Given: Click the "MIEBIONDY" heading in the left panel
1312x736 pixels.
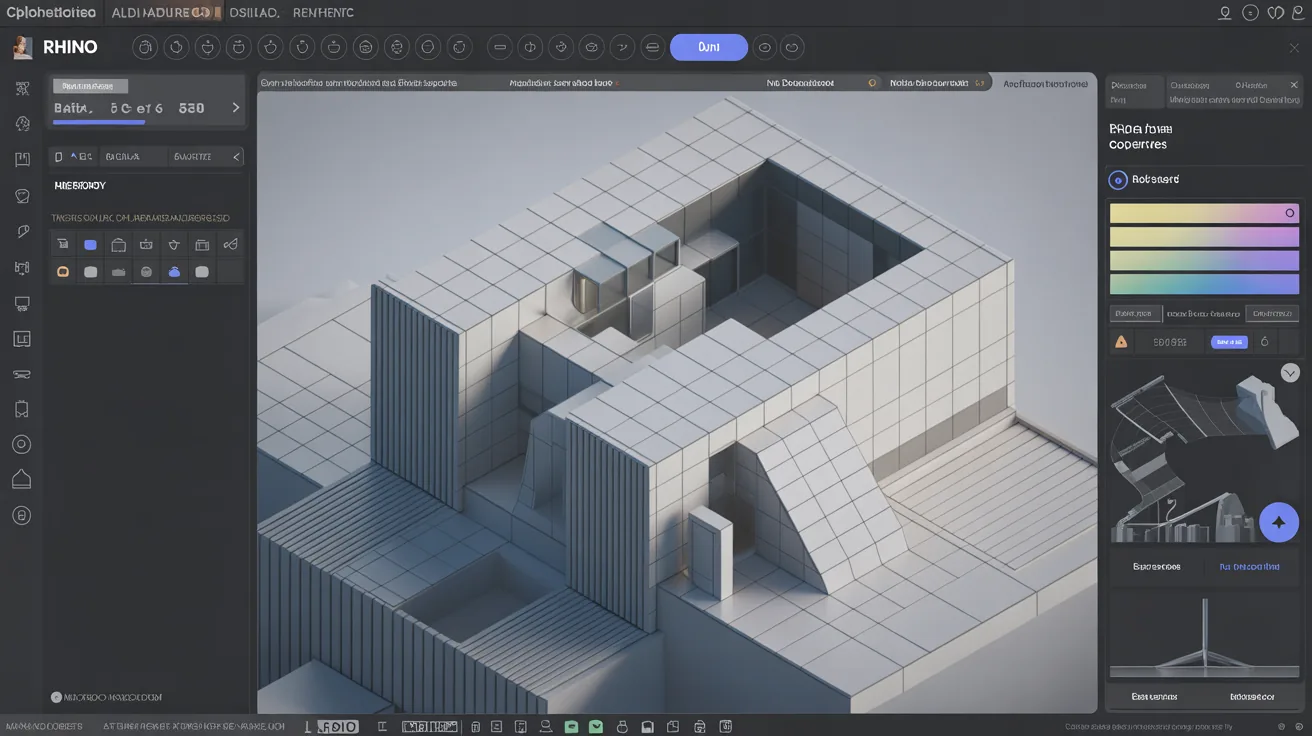Looking at the screenshot, I should (80, 186).
